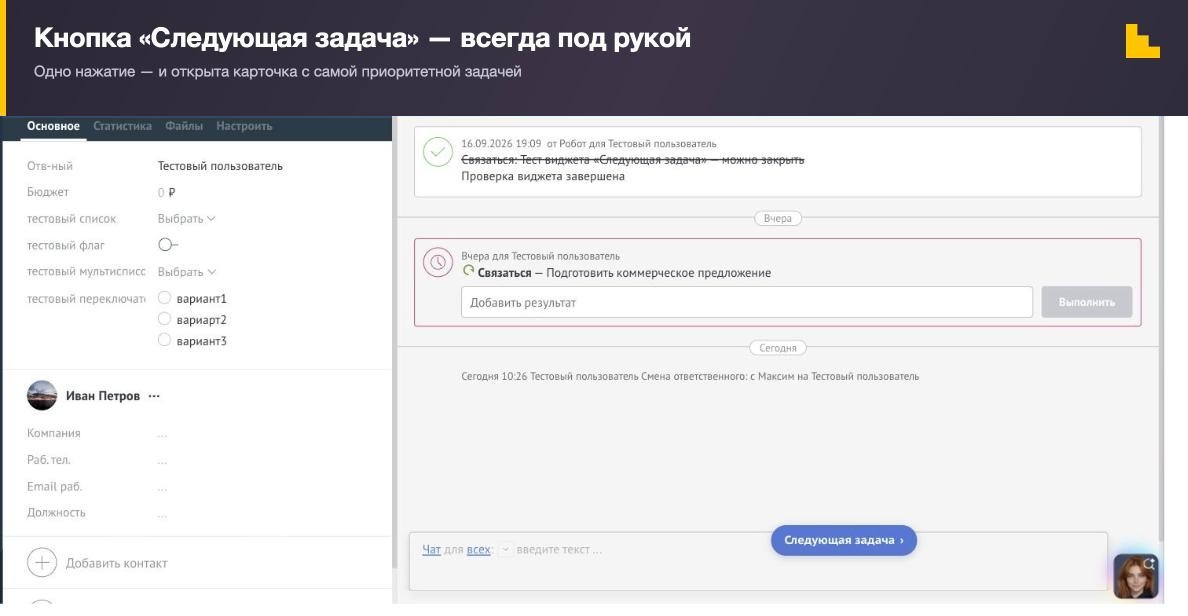Click task text Подготовить коммерческое предложение
Image resolution: width=1188 pixels, height=616 pixels.
pos(658,274)
